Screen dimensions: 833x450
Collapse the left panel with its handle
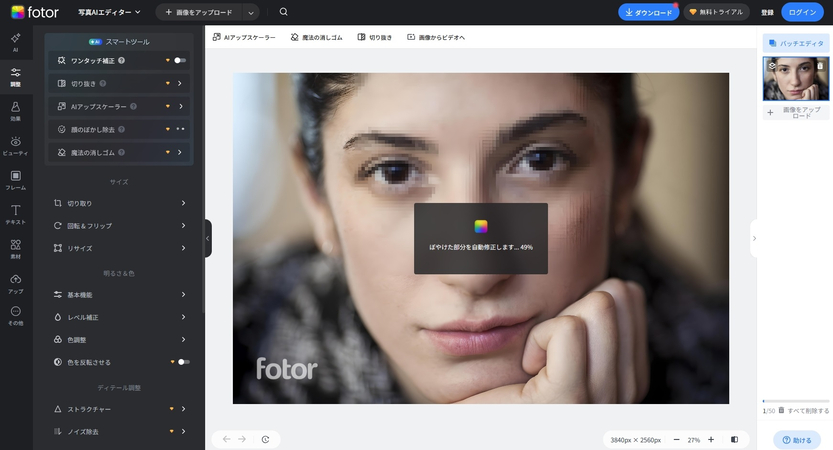(x=208, y=239)
